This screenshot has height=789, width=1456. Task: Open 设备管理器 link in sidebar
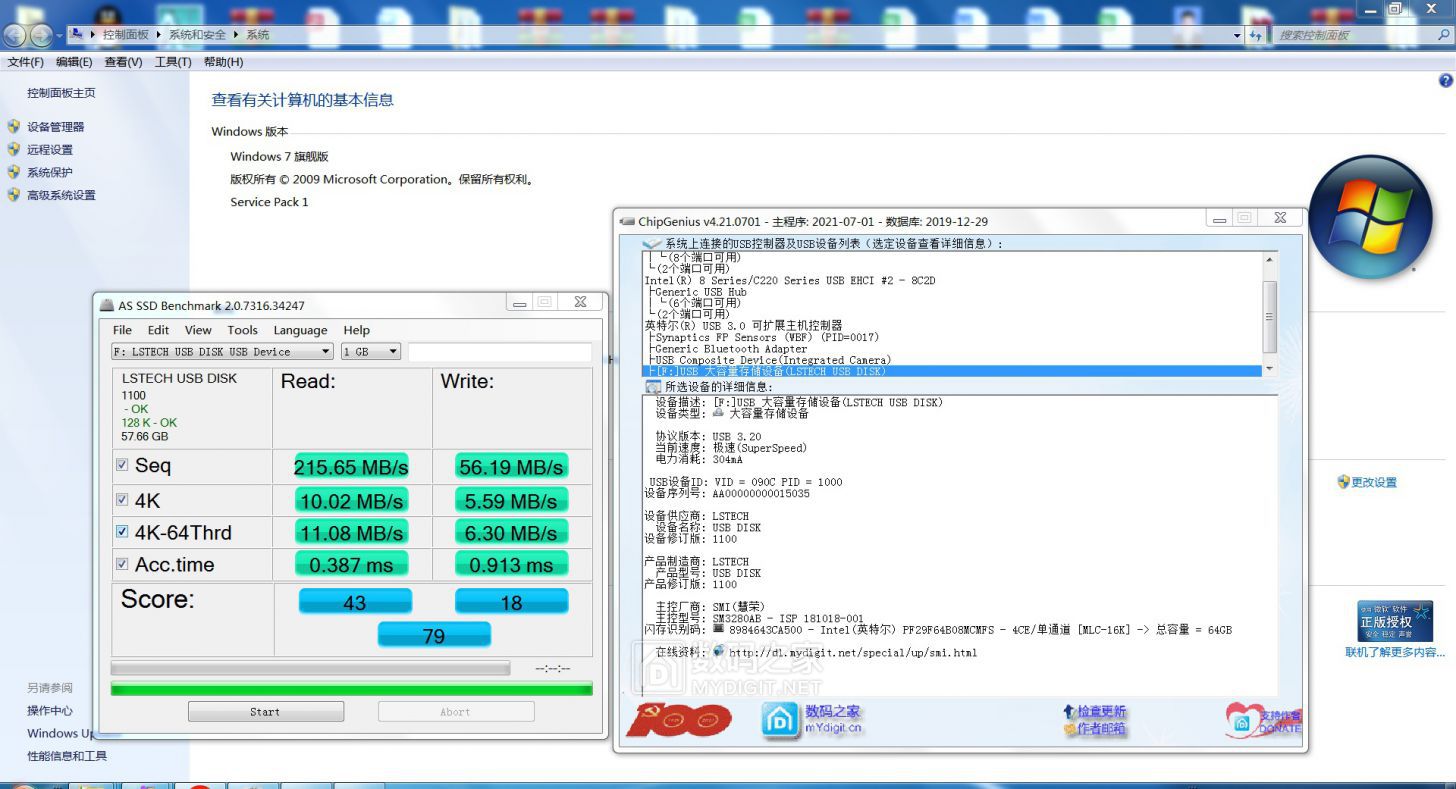pos(56,127)
